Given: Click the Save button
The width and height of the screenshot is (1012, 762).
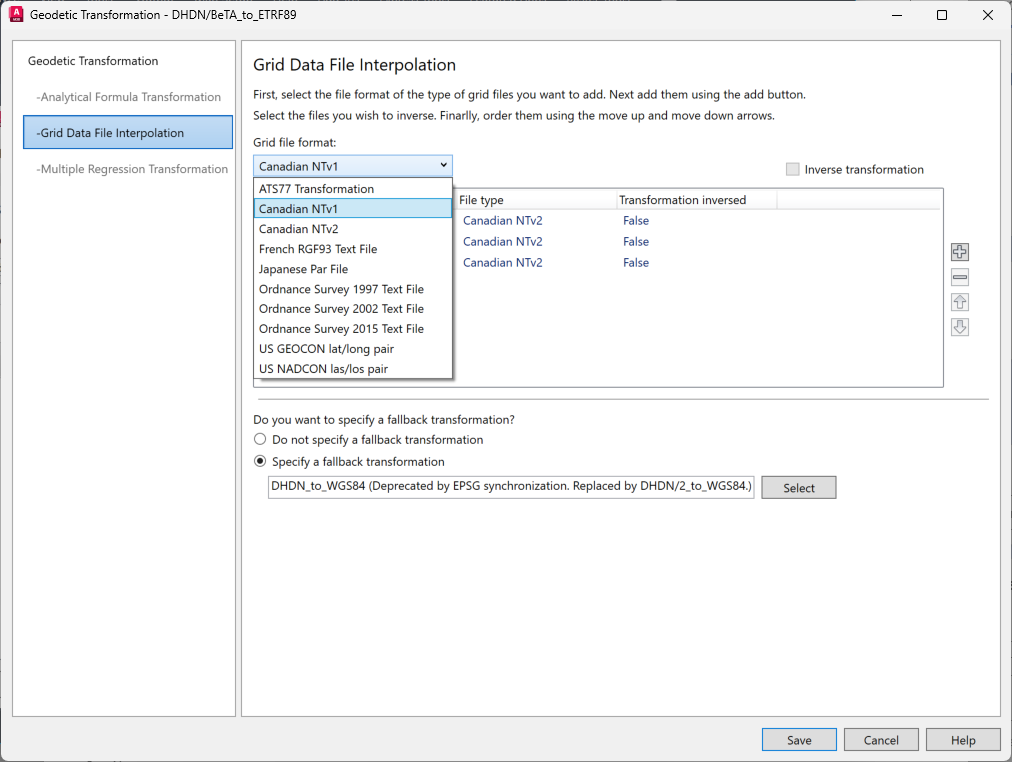Looking at the screenshot, I should [799, 740].
